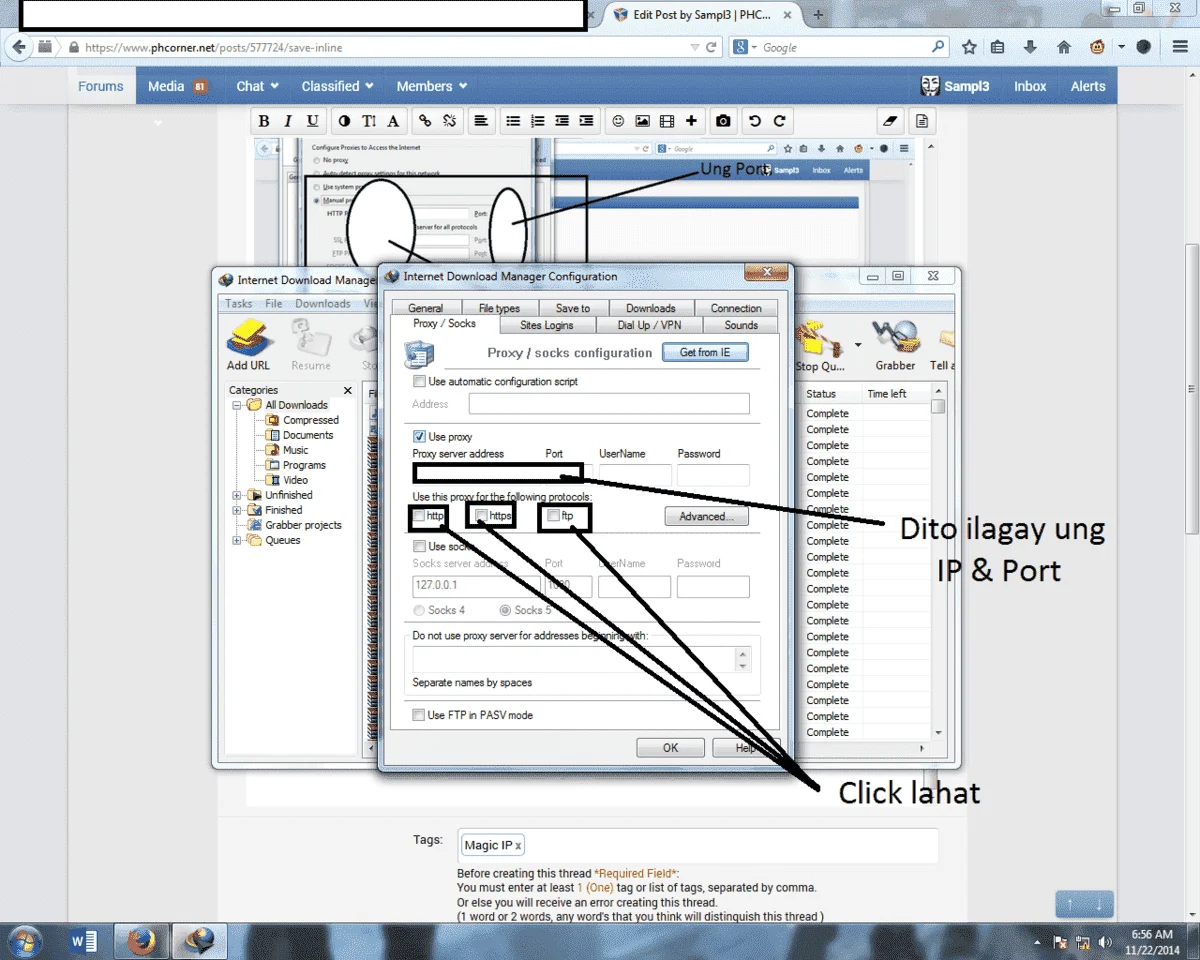
Task: Undo the last editor change
Action: click(755, 121)
